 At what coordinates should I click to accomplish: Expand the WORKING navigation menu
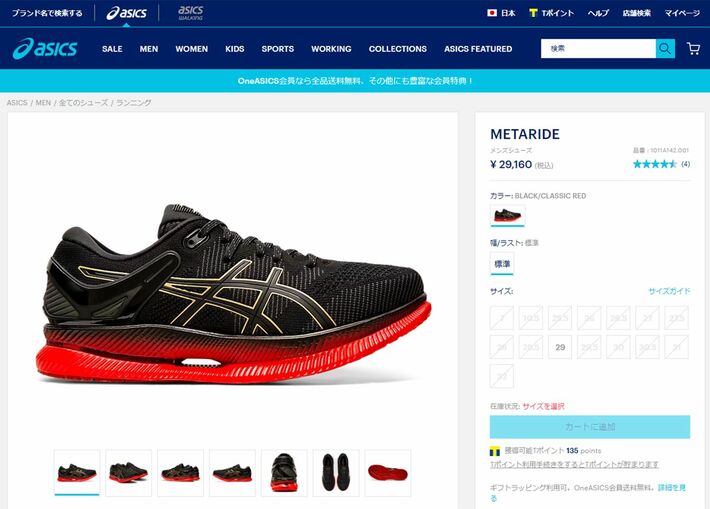click(x=331, y=49)
